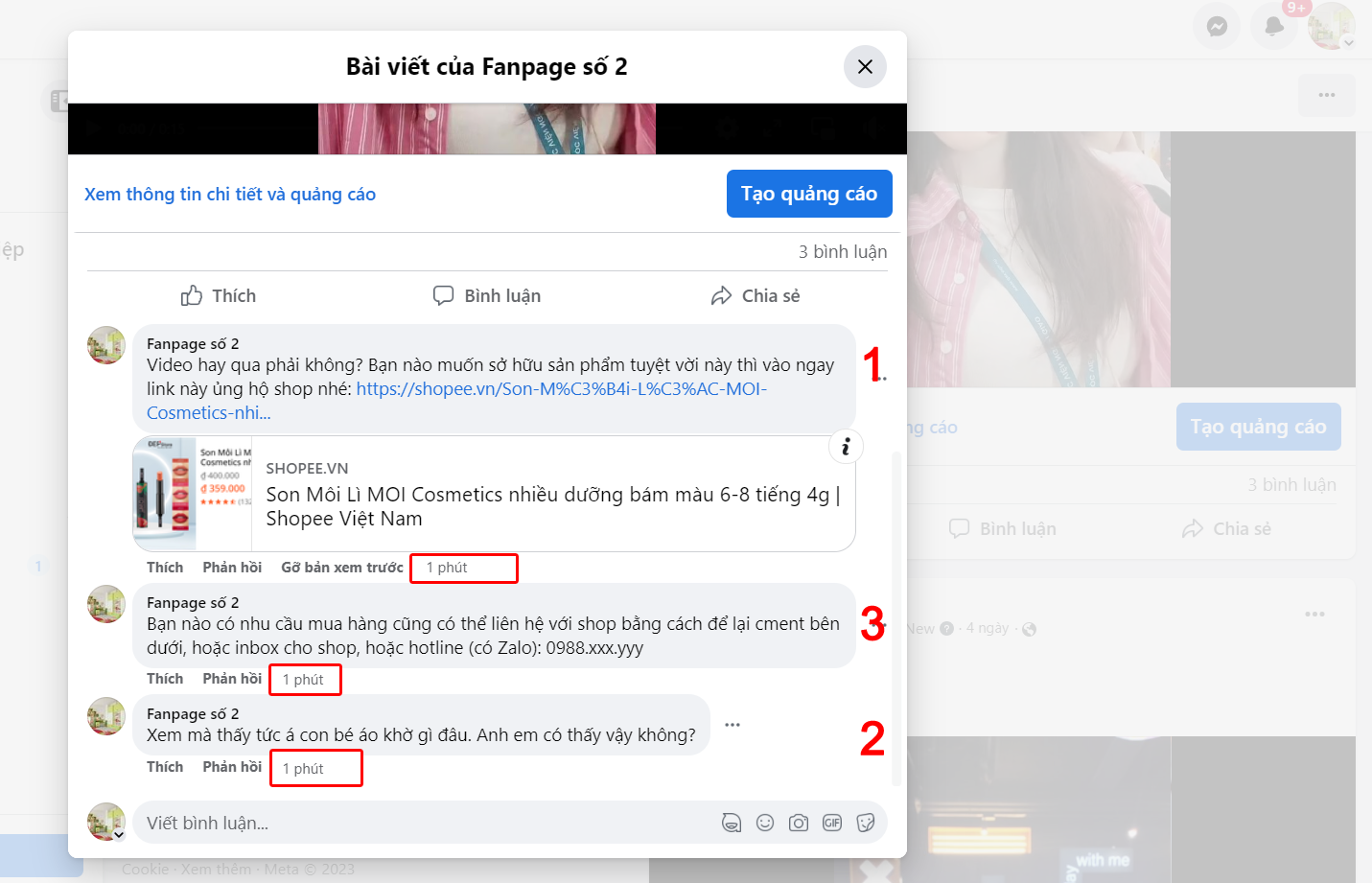This screenshot has height=883, width=1372.
Task: Add a GIF to the comment
Action: coord(832,823)
